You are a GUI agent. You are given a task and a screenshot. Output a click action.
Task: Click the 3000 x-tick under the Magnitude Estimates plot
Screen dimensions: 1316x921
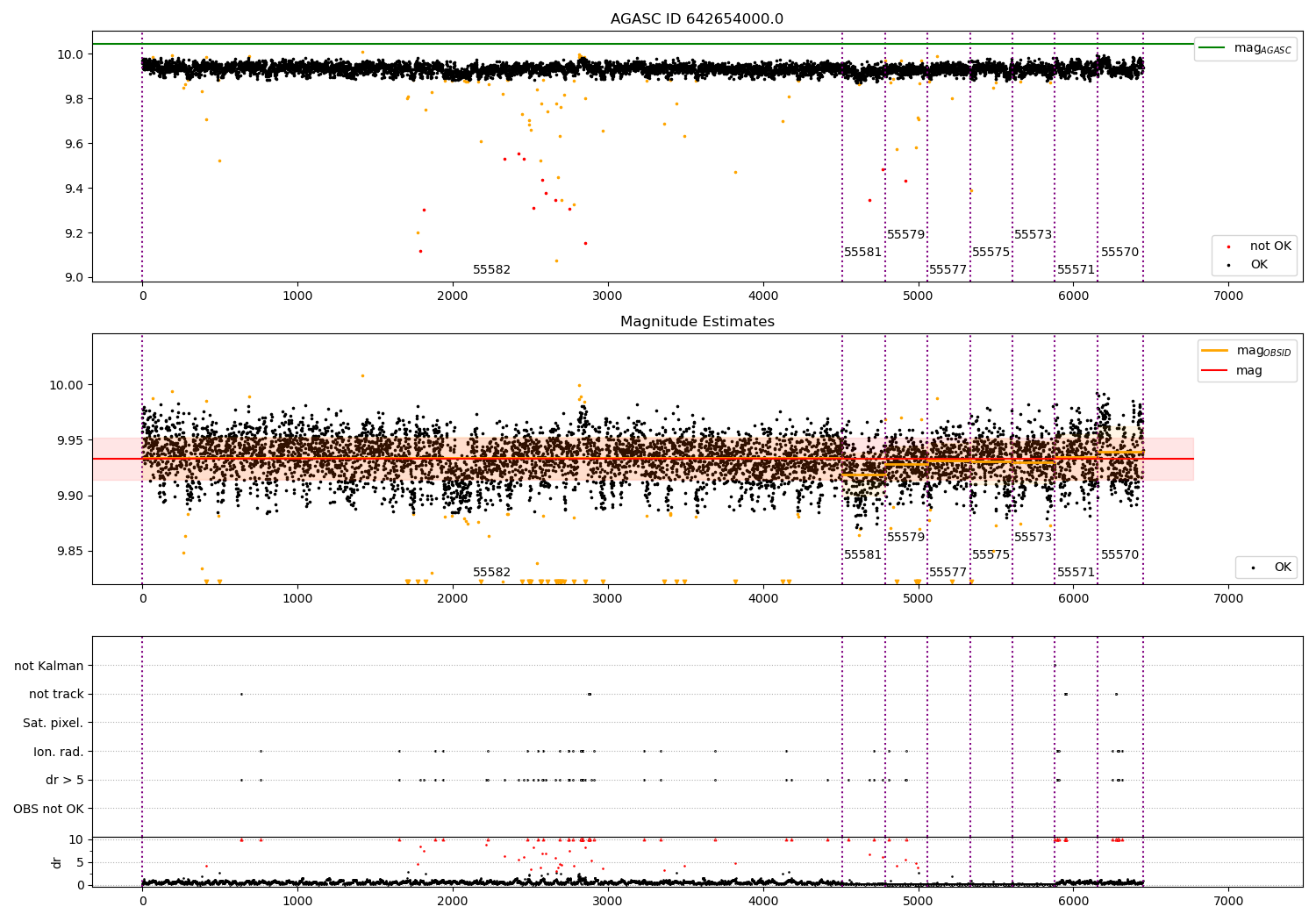608,599
